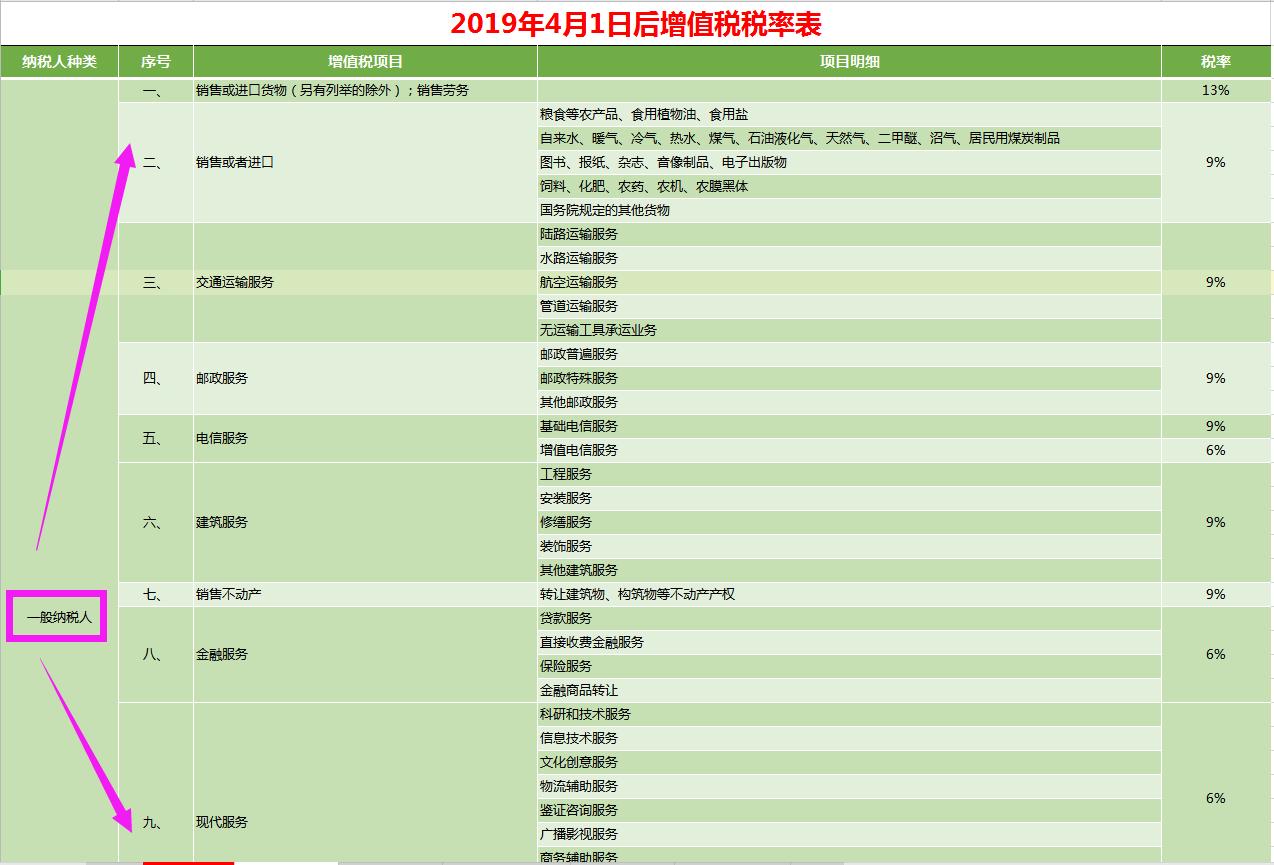Click the 税率 header cell

click(x=1214, y=61)
